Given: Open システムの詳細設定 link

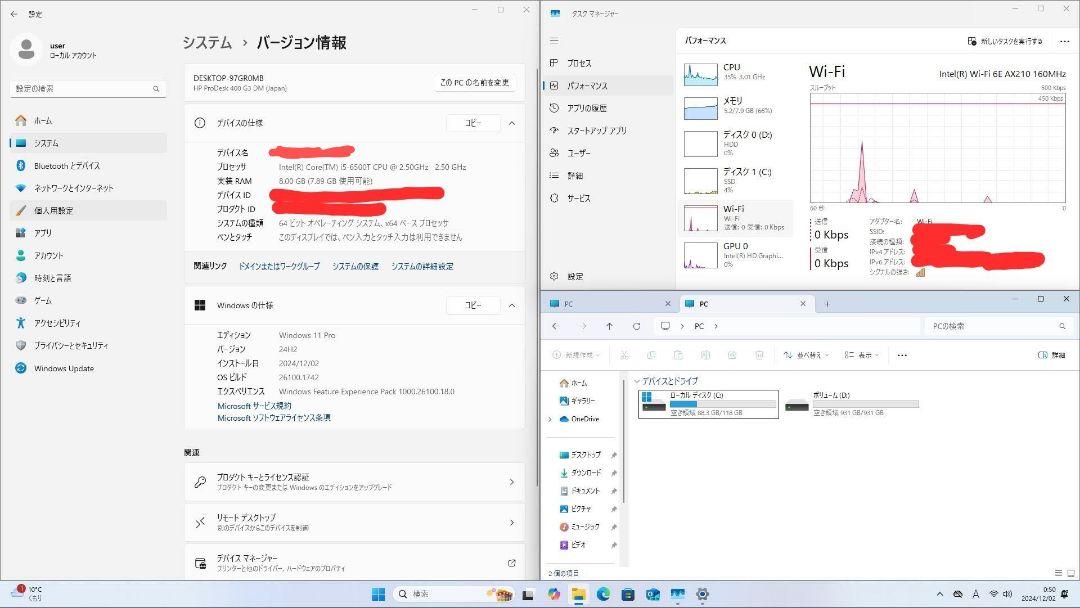Looking at the screenshot, I should 422,266.
